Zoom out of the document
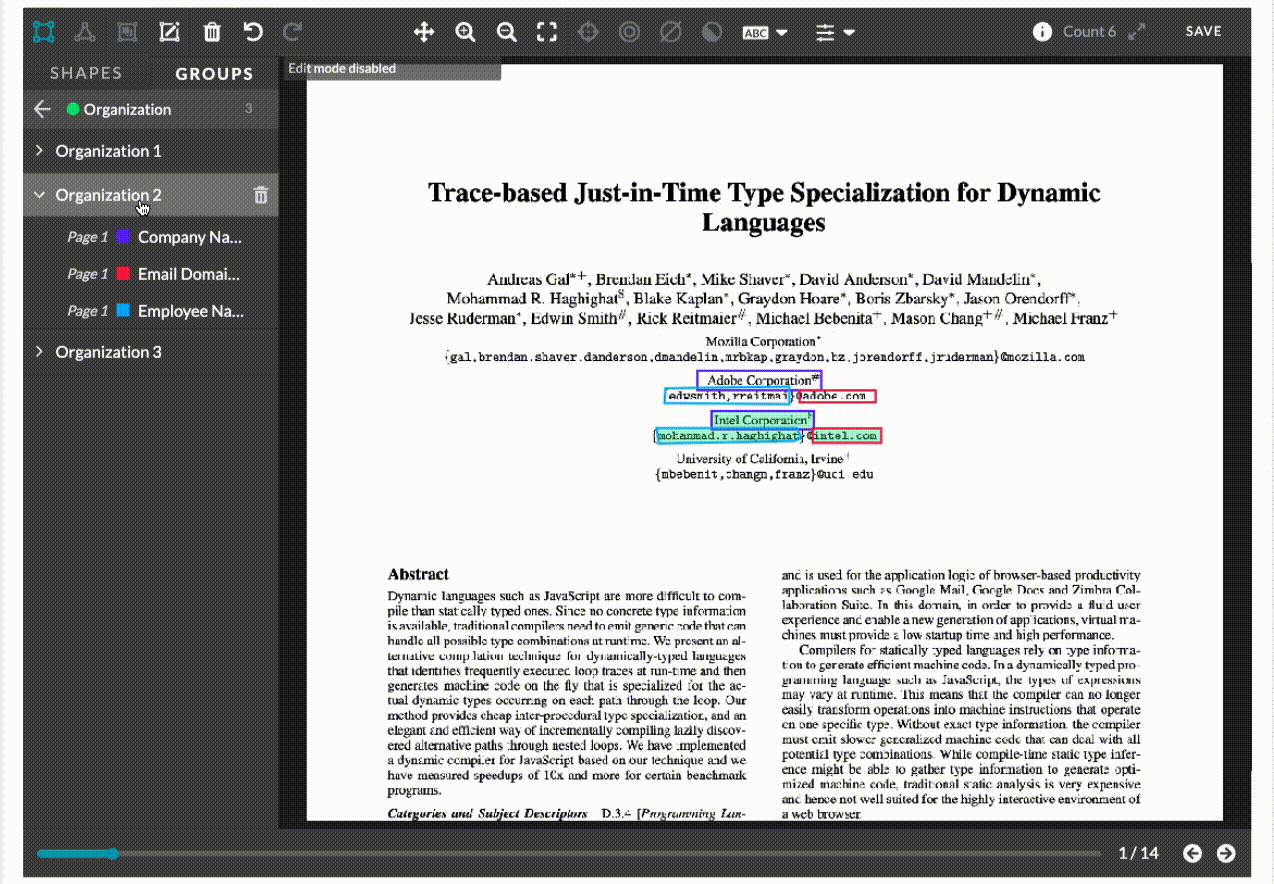1274x884 pixels. 507,32
